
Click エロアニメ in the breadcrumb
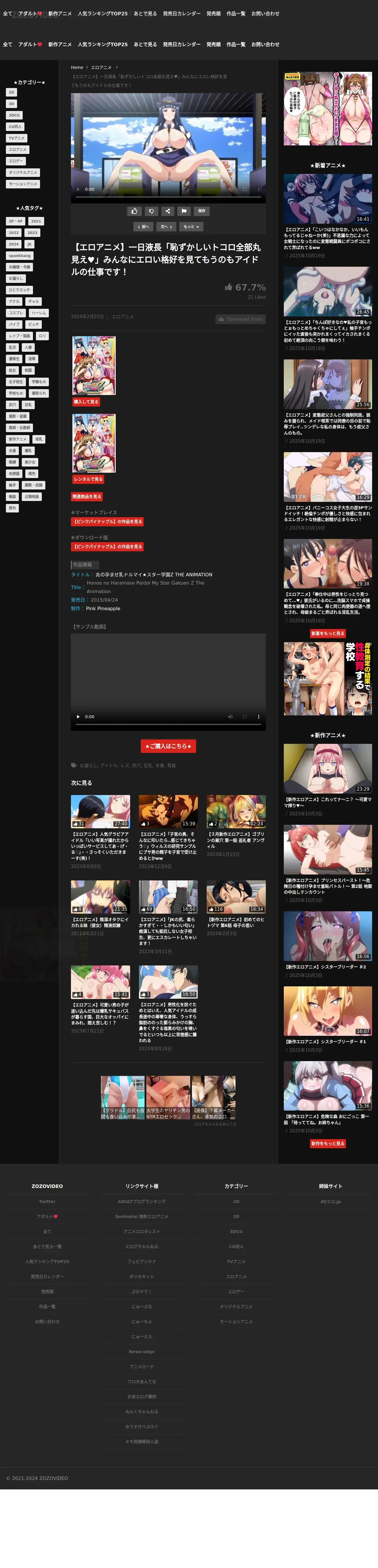101,68
